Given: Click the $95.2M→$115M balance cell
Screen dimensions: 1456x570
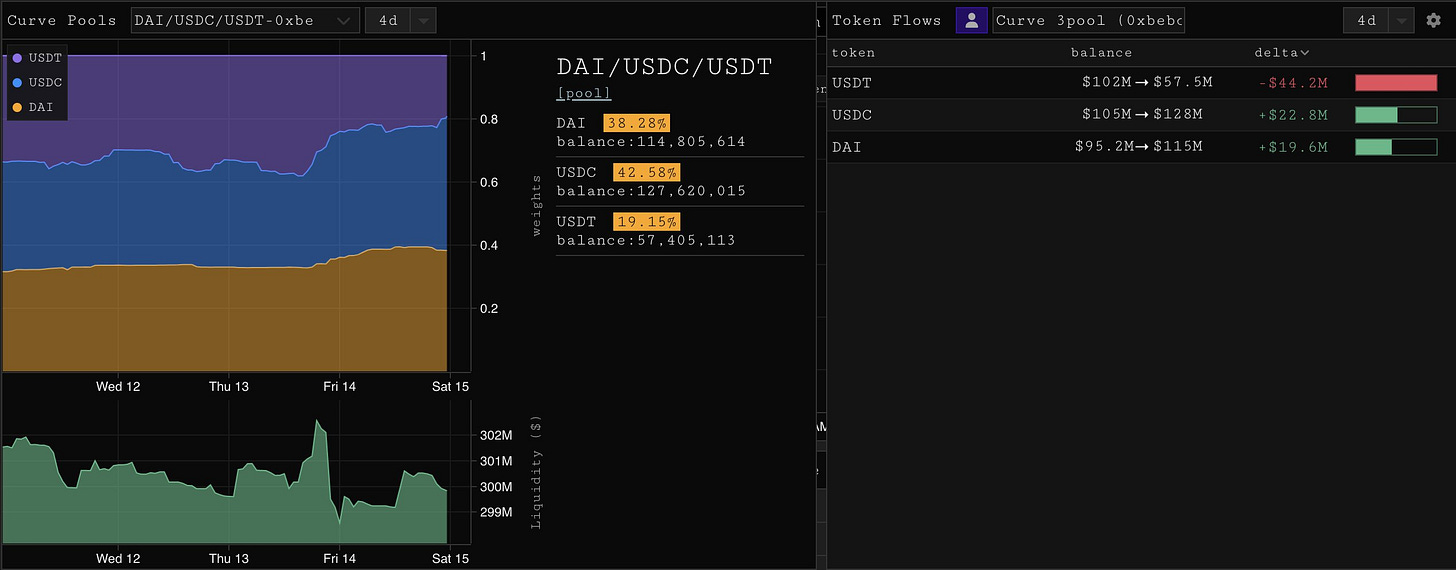Looking at the screenshot, I should [1138, 148].
